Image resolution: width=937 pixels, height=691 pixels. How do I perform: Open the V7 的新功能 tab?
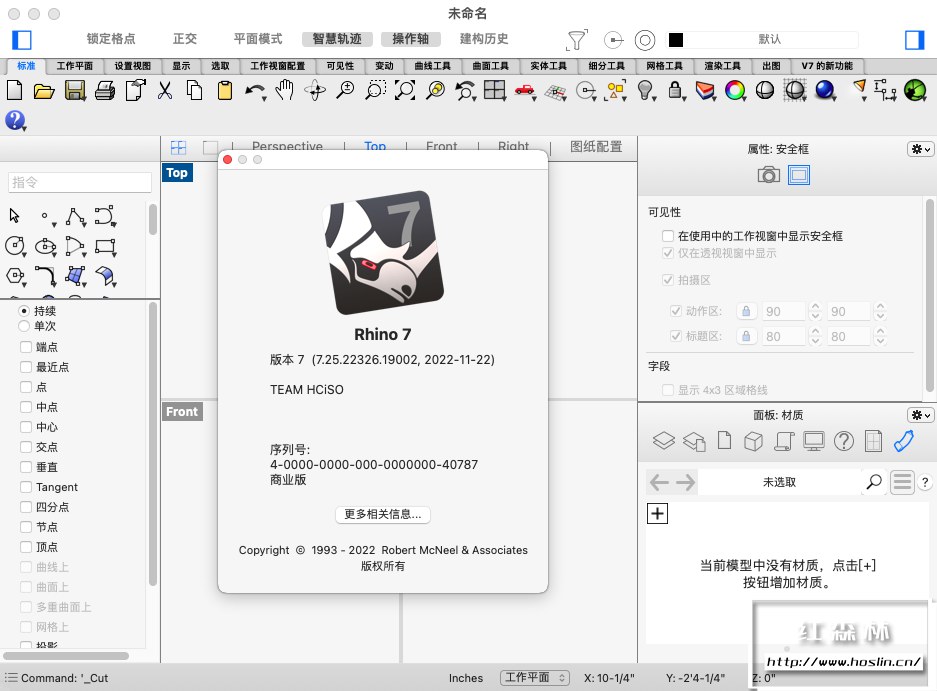click(x=827, y=66)
